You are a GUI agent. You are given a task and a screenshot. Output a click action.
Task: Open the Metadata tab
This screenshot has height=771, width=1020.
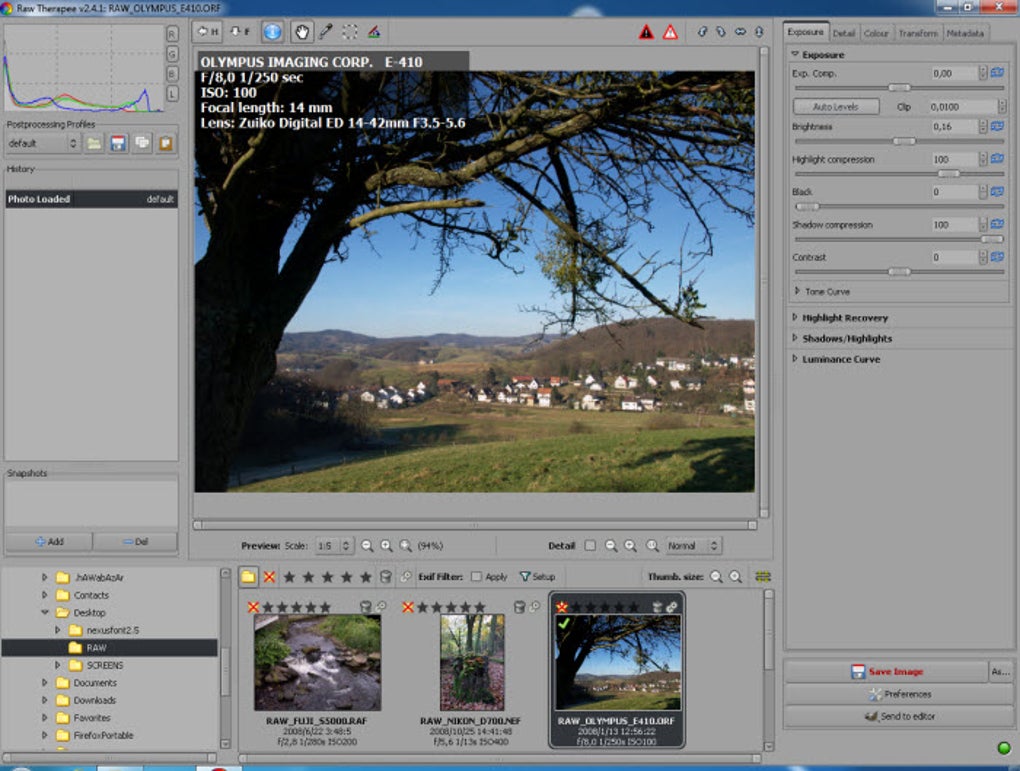pyautogui.click(x=965, y=33)
